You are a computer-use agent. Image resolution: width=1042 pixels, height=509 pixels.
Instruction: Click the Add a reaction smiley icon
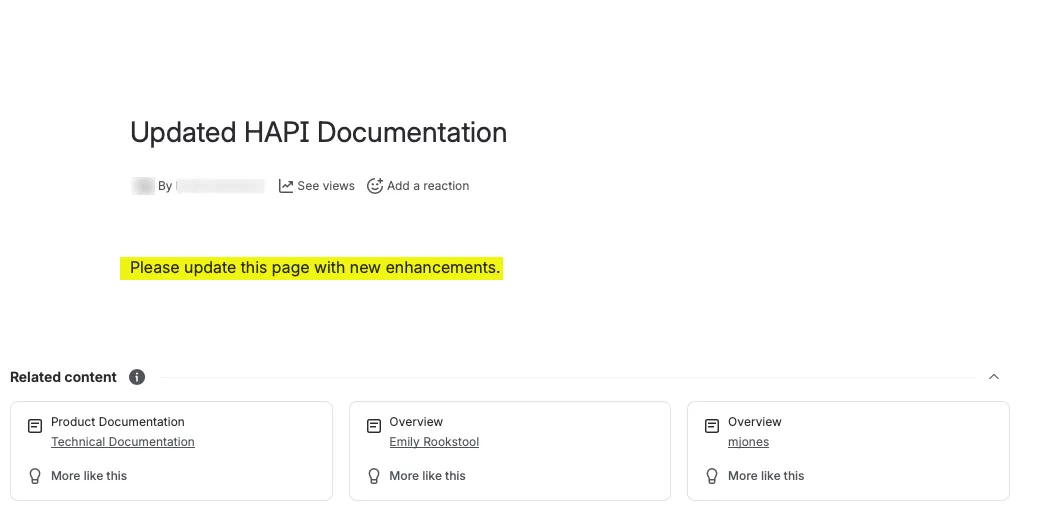pos(375,186)
